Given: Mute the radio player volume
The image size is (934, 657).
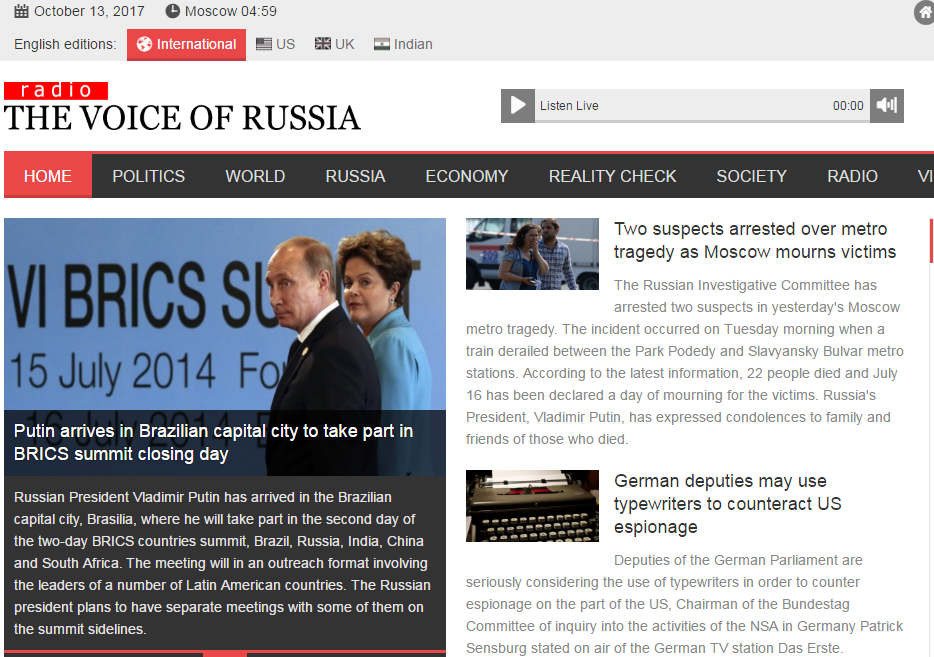Looking at the screenshot, I should point(886,106).
